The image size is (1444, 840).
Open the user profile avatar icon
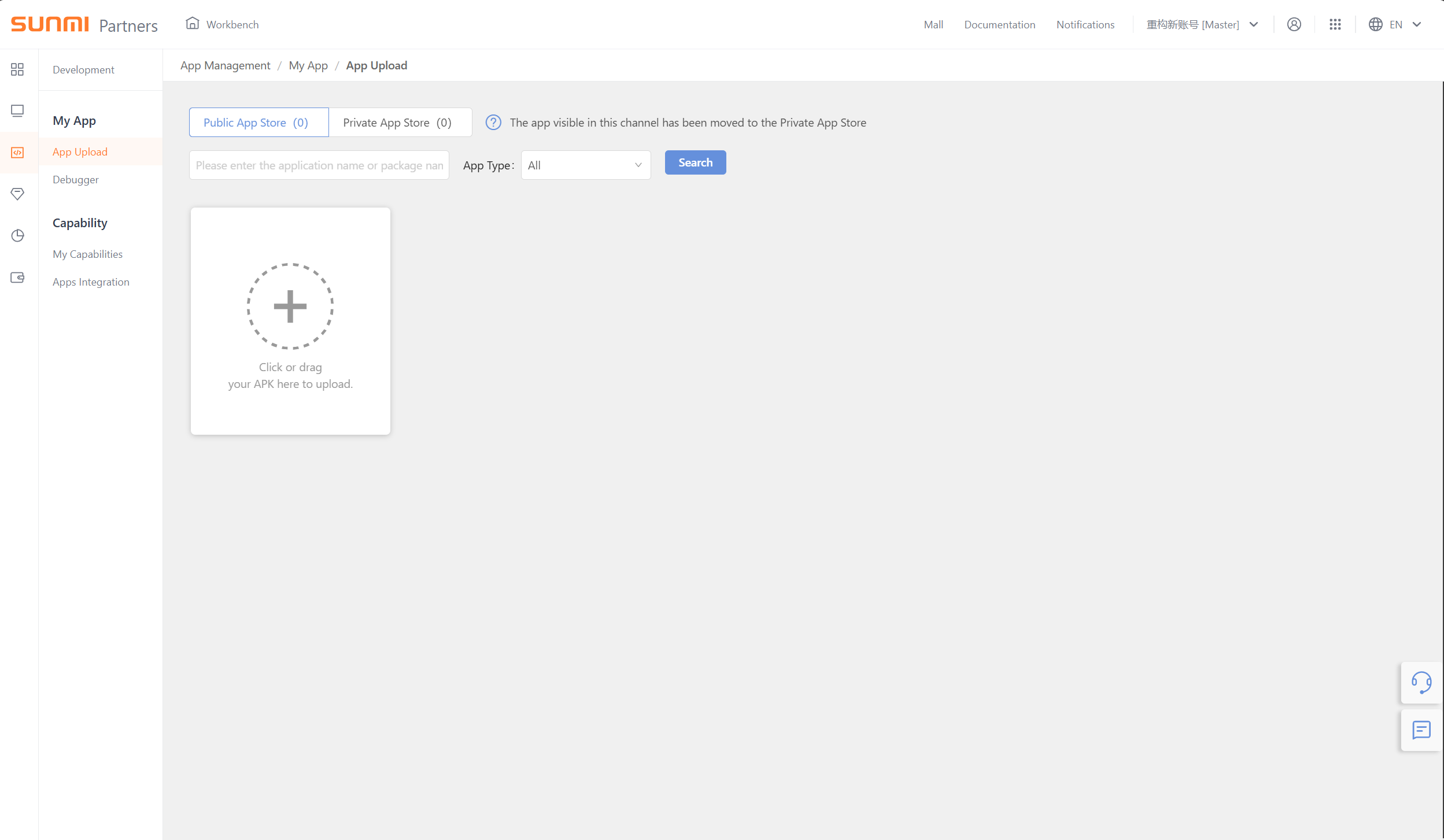[x=1294, y=24]
